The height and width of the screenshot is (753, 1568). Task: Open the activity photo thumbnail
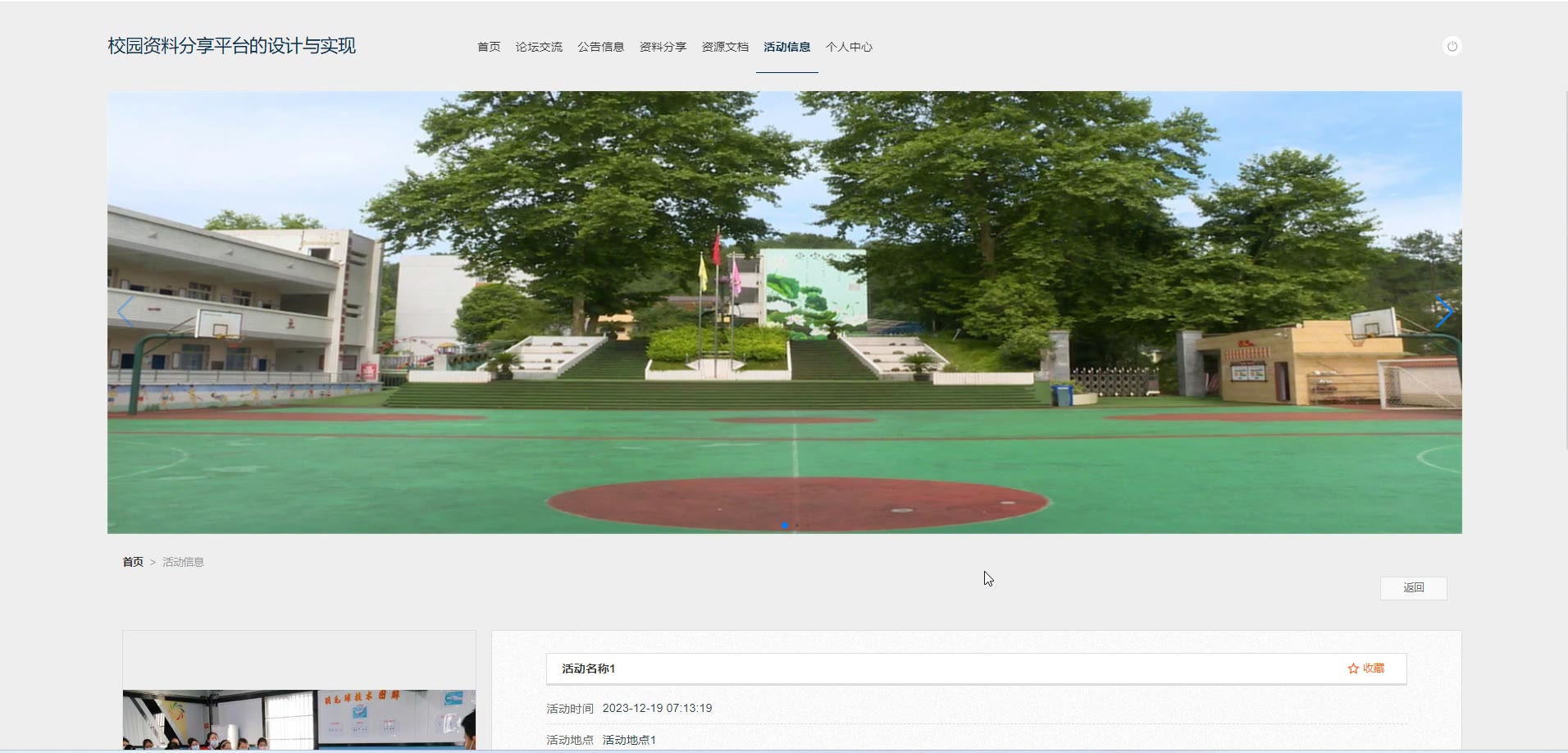tap(299, 719)
